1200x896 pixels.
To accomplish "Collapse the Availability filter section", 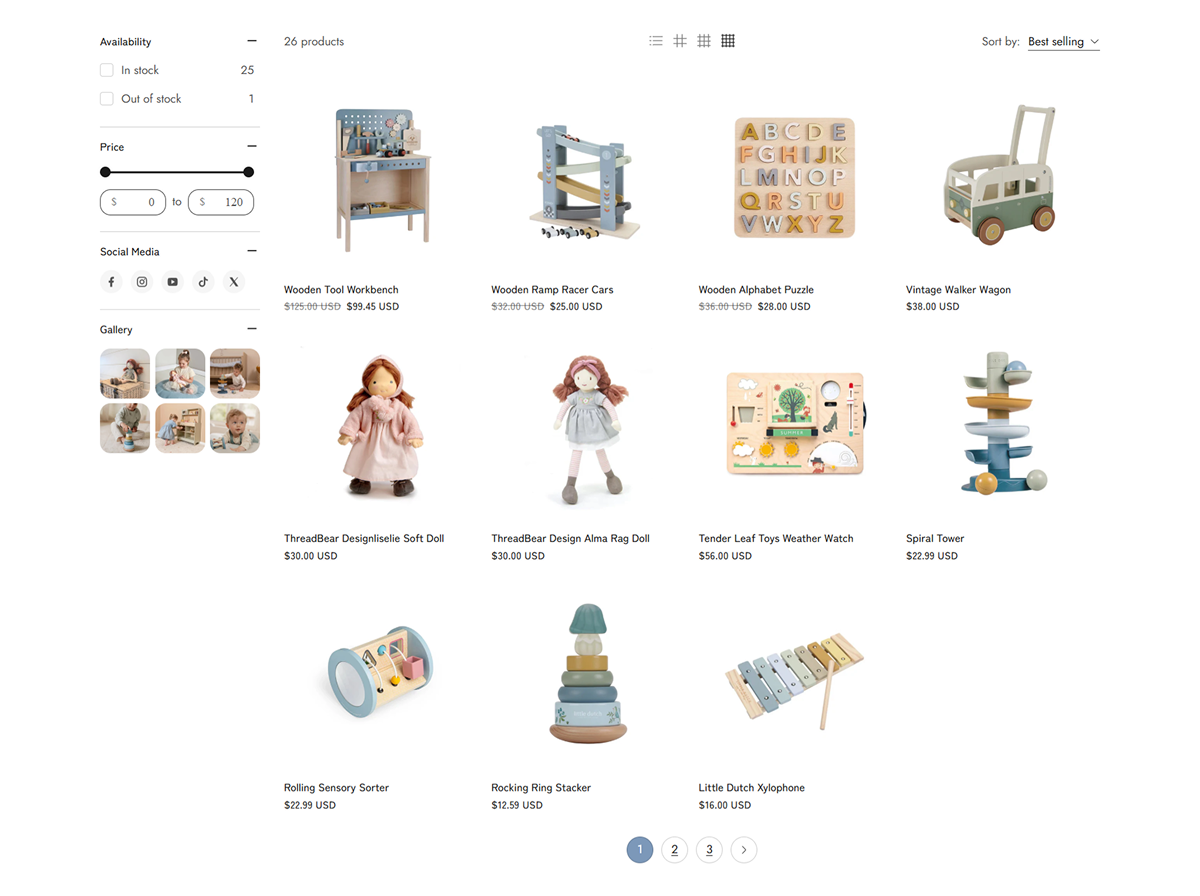I will [x=252, y=41].
